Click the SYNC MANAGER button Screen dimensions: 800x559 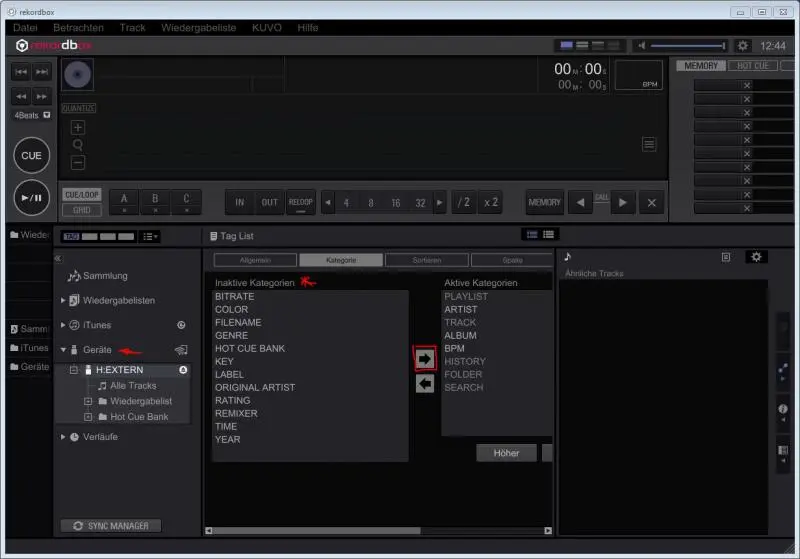point(110,526)
